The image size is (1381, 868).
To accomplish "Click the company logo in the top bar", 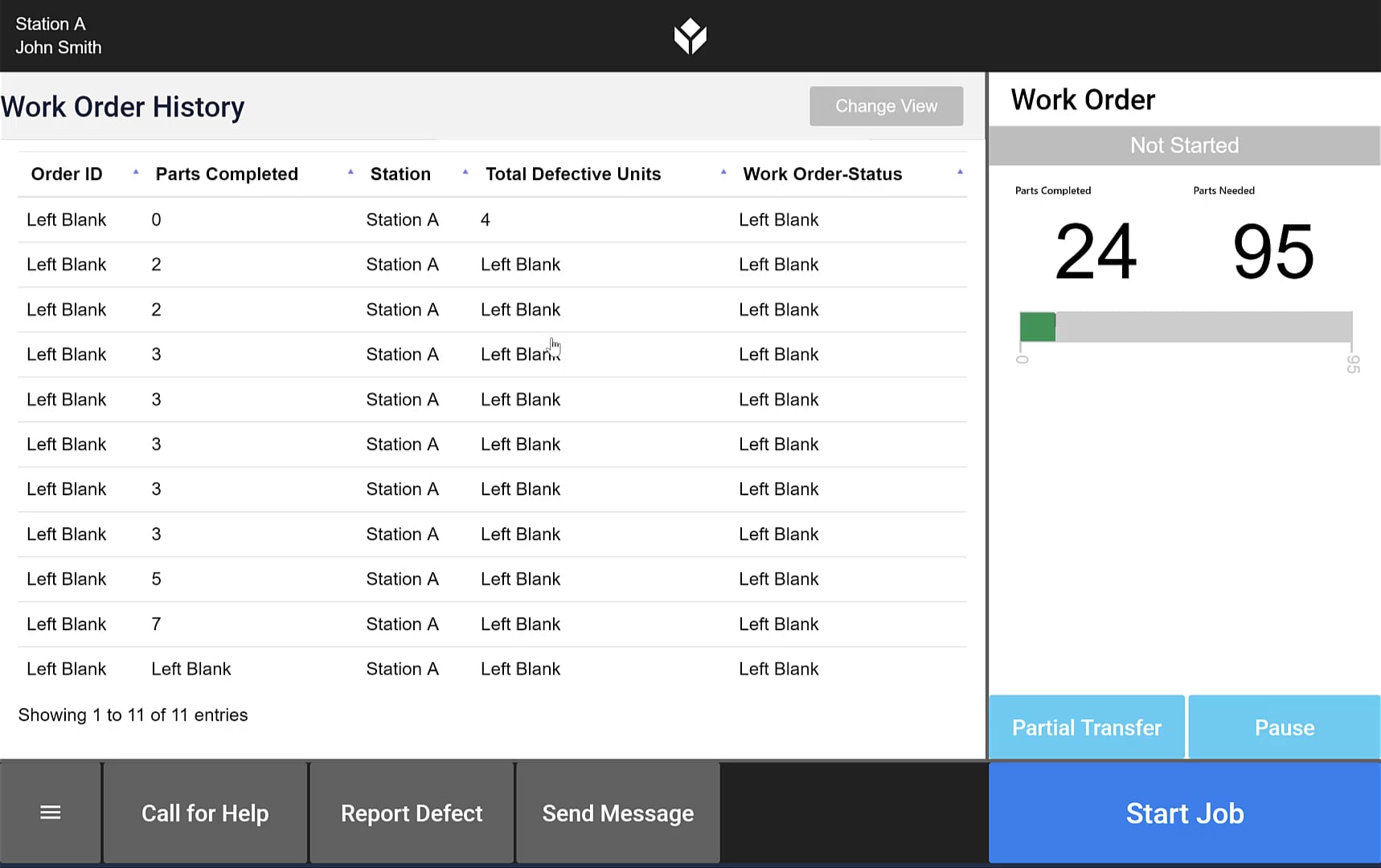I will [690, 35].
